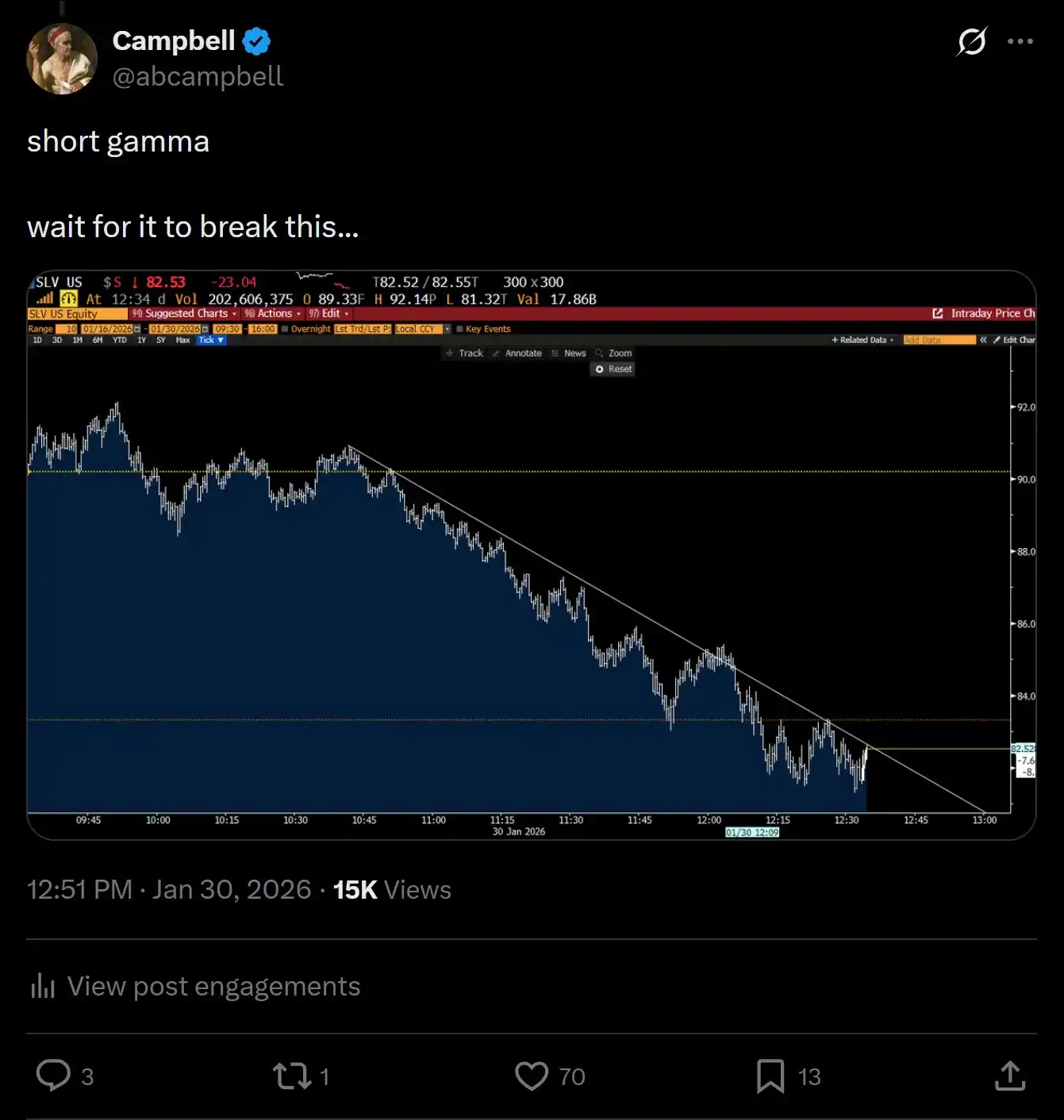The height and width of the screenshot is (1120, 1064).
Task: Select the Tick interval tab
Action: [210, 340]
